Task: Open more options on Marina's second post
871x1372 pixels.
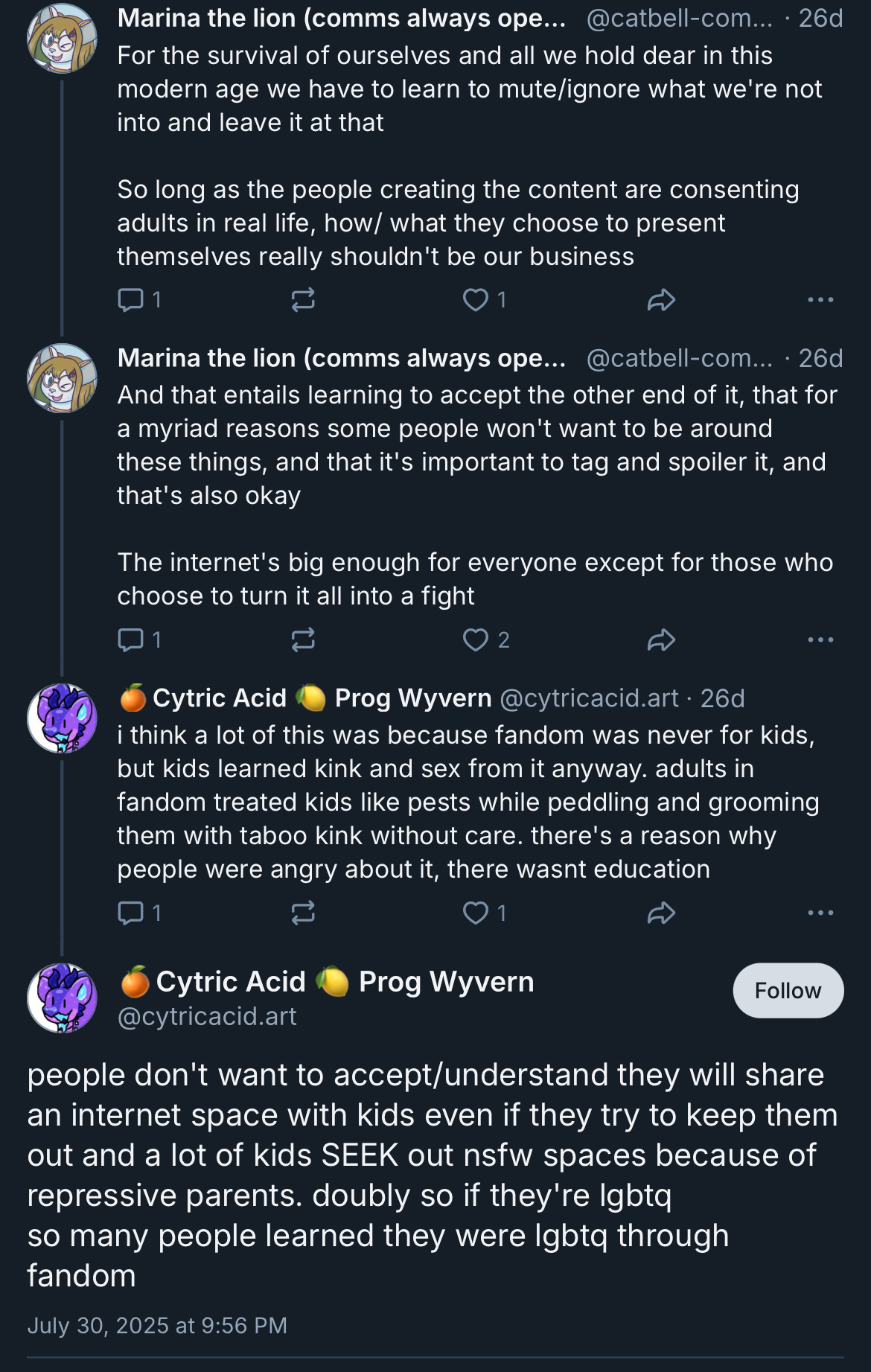Action: 820,640
